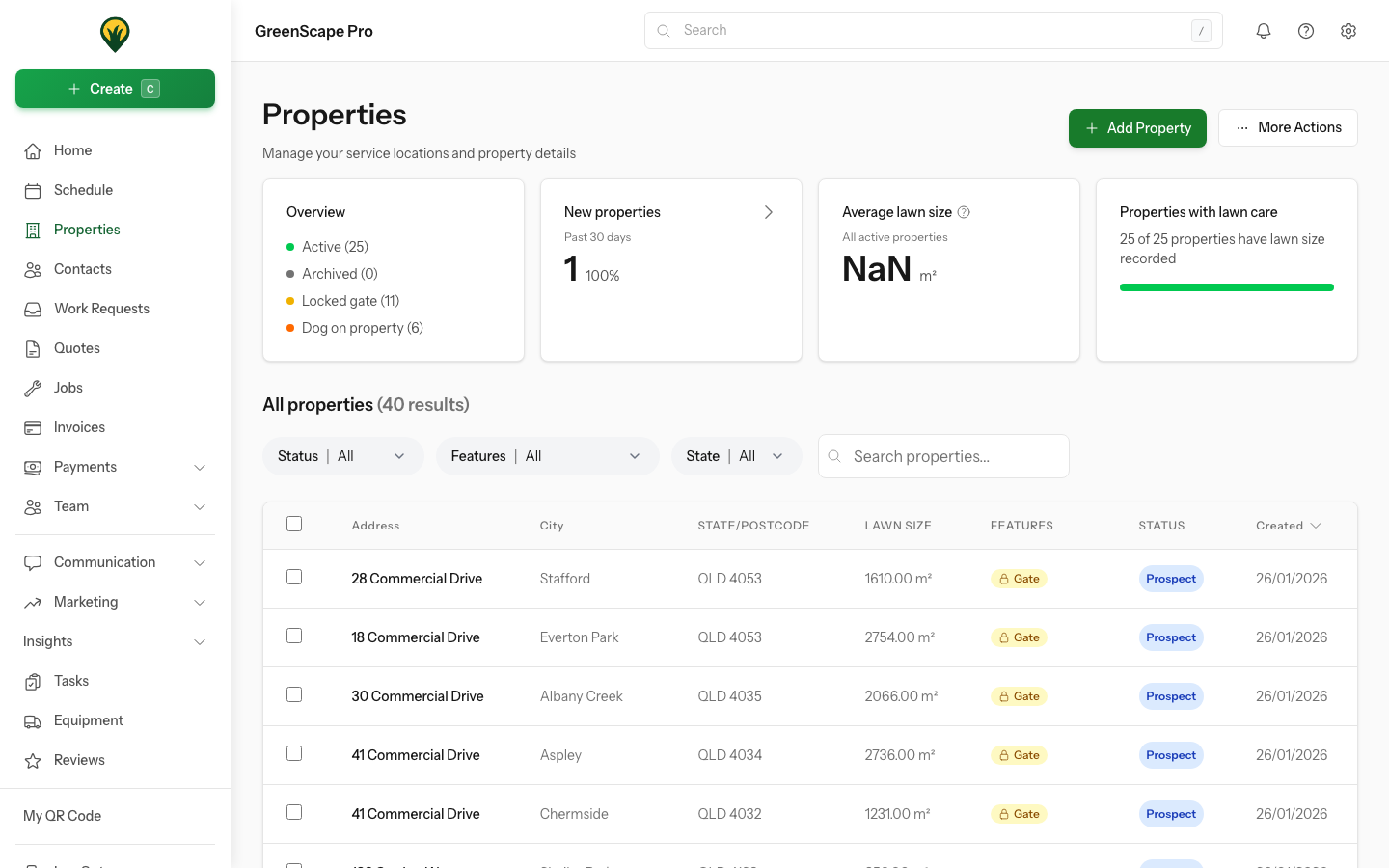This screenshot has height=868, width=1389.
Task: Click the notifications bell icon
Action: (1264, 30)
